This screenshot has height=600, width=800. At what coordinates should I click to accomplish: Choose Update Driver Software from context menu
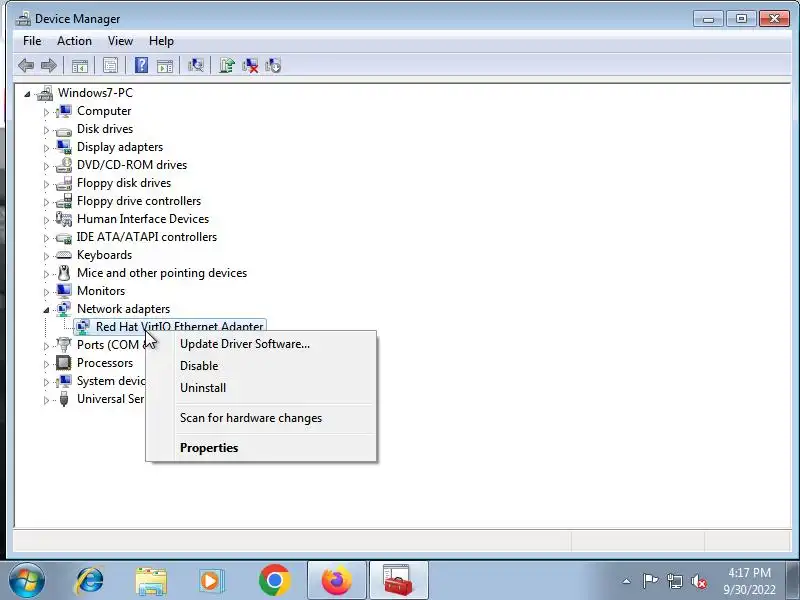point(261,344)
